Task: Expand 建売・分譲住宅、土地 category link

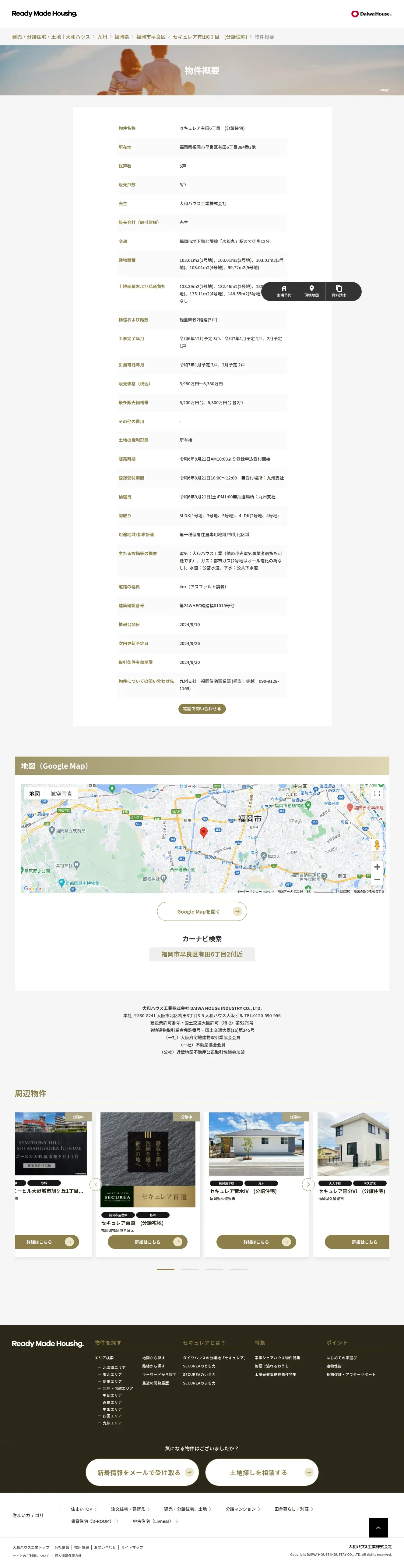Action: [x=188, y=1509]
